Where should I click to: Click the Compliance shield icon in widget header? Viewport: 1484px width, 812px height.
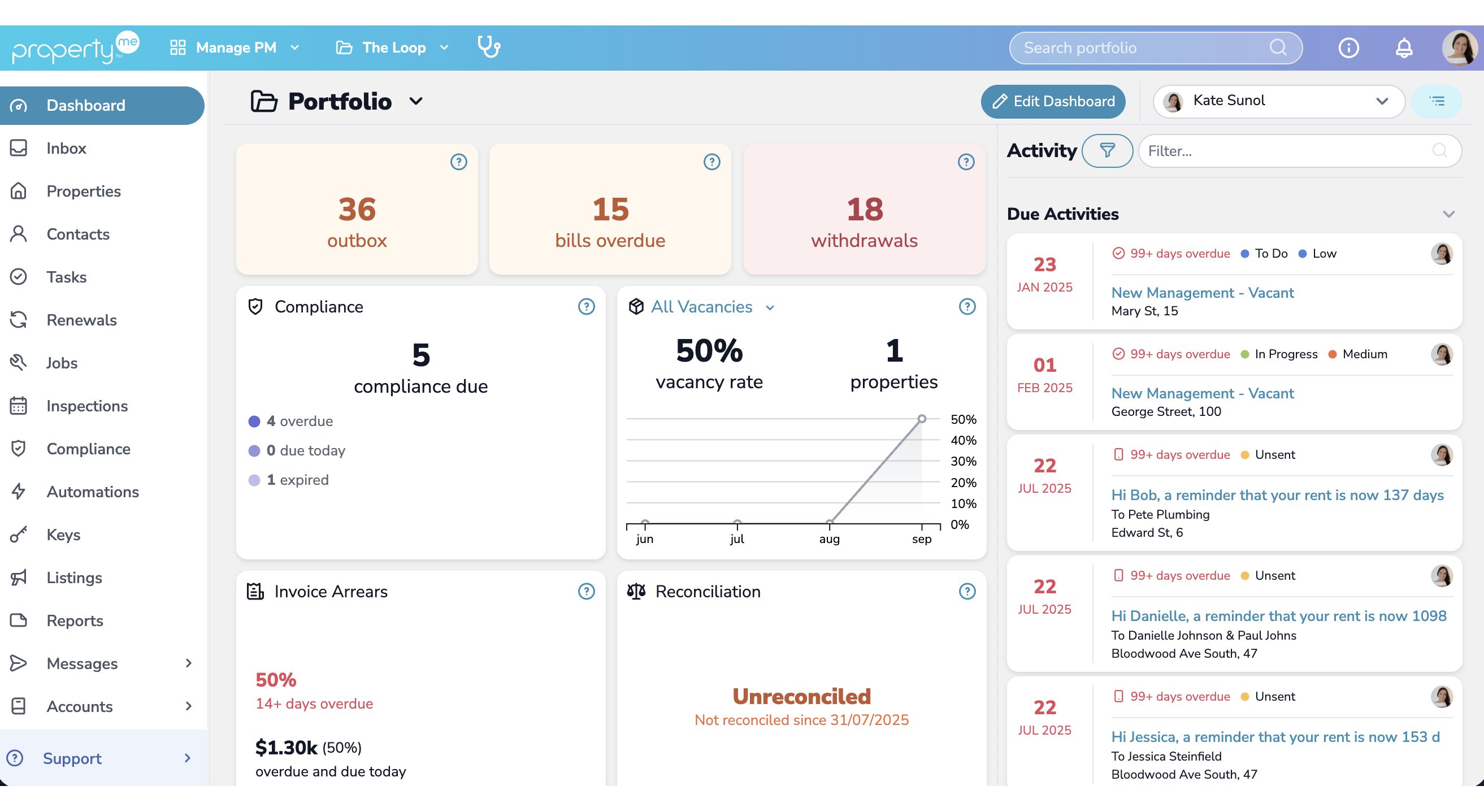[255, 306]
